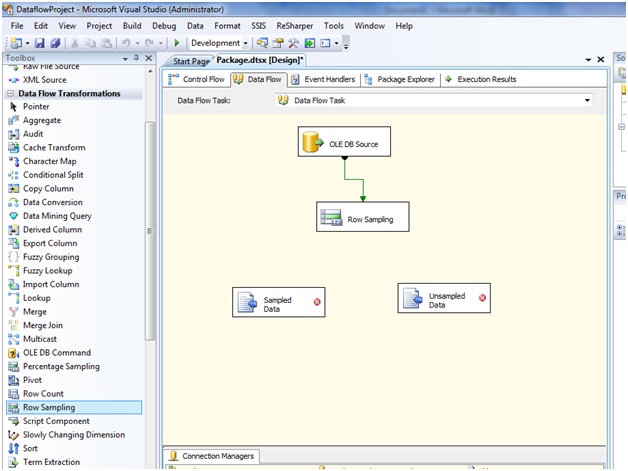Switch to the Control Flow tab

(197, 79)
